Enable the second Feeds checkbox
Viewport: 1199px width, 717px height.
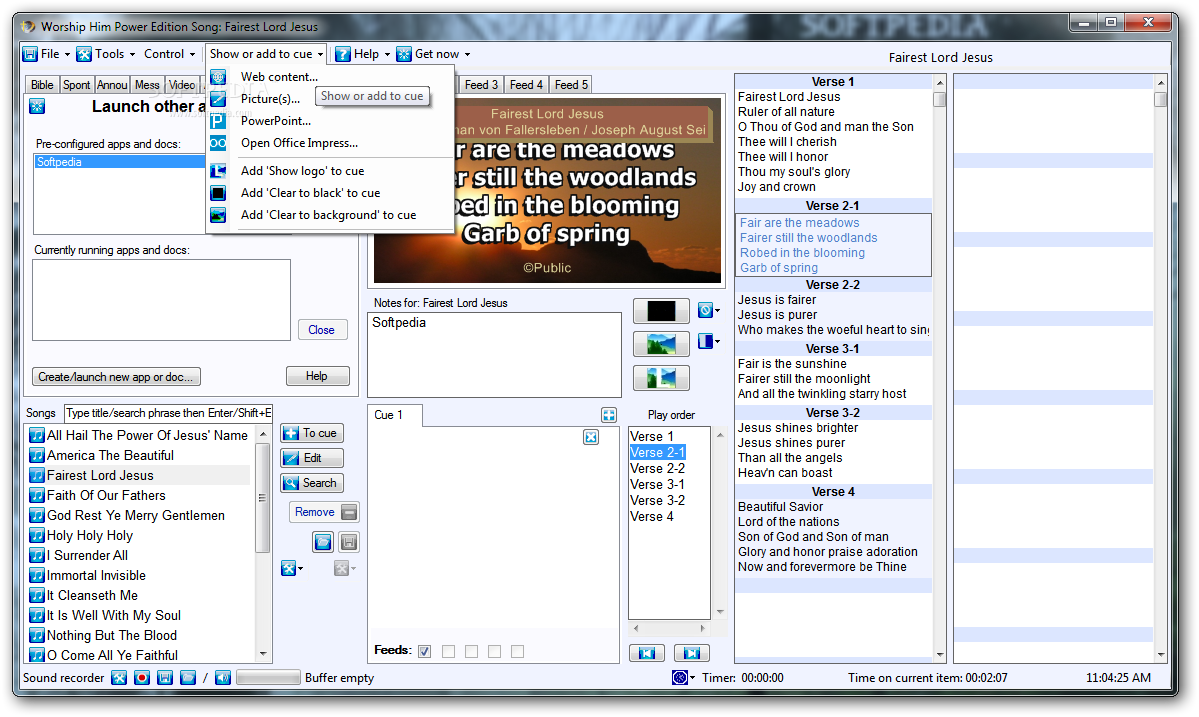click(x=449, y=651)
